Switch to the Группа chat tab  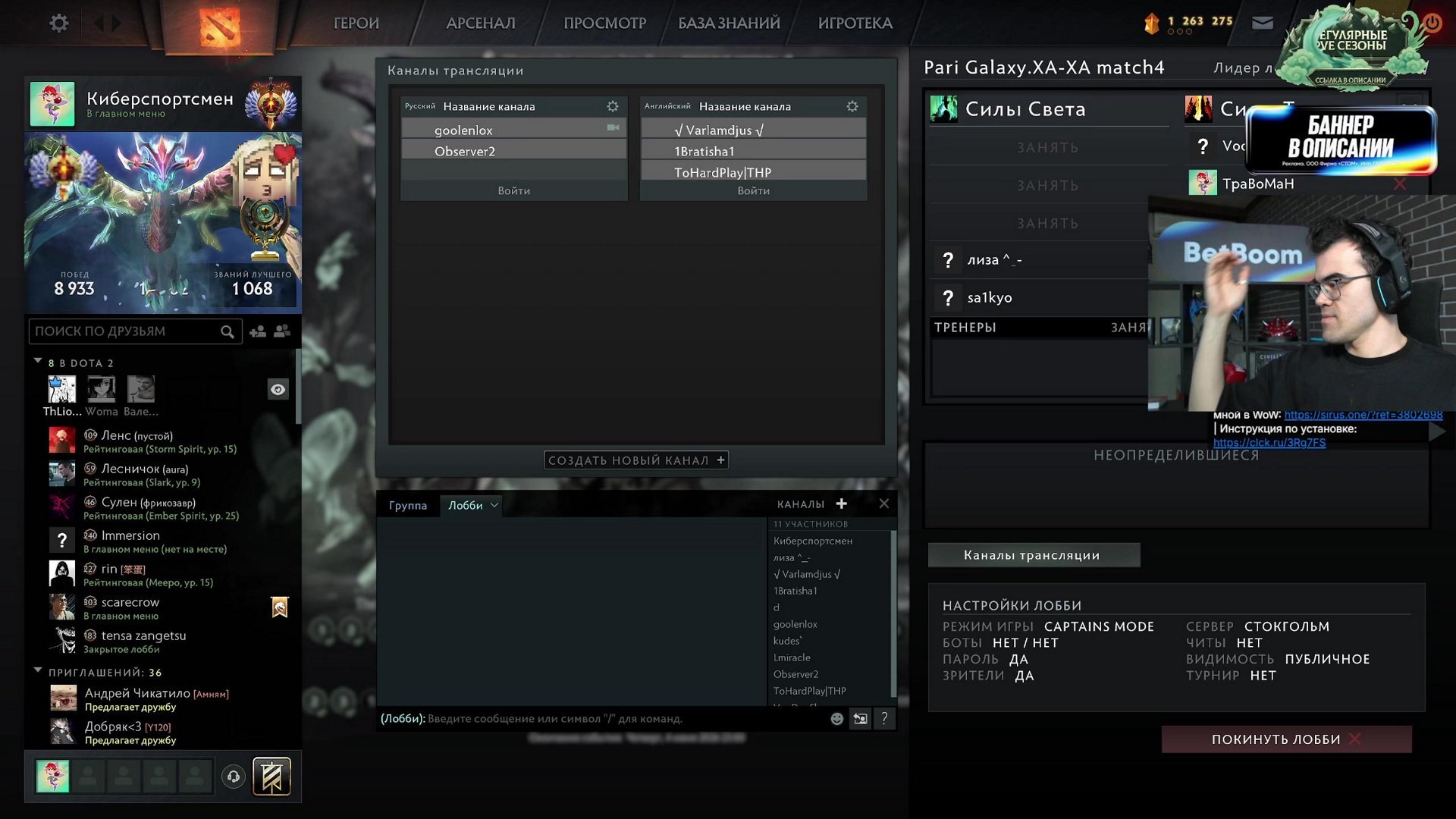pyautogui.click(x=408, y=506)
